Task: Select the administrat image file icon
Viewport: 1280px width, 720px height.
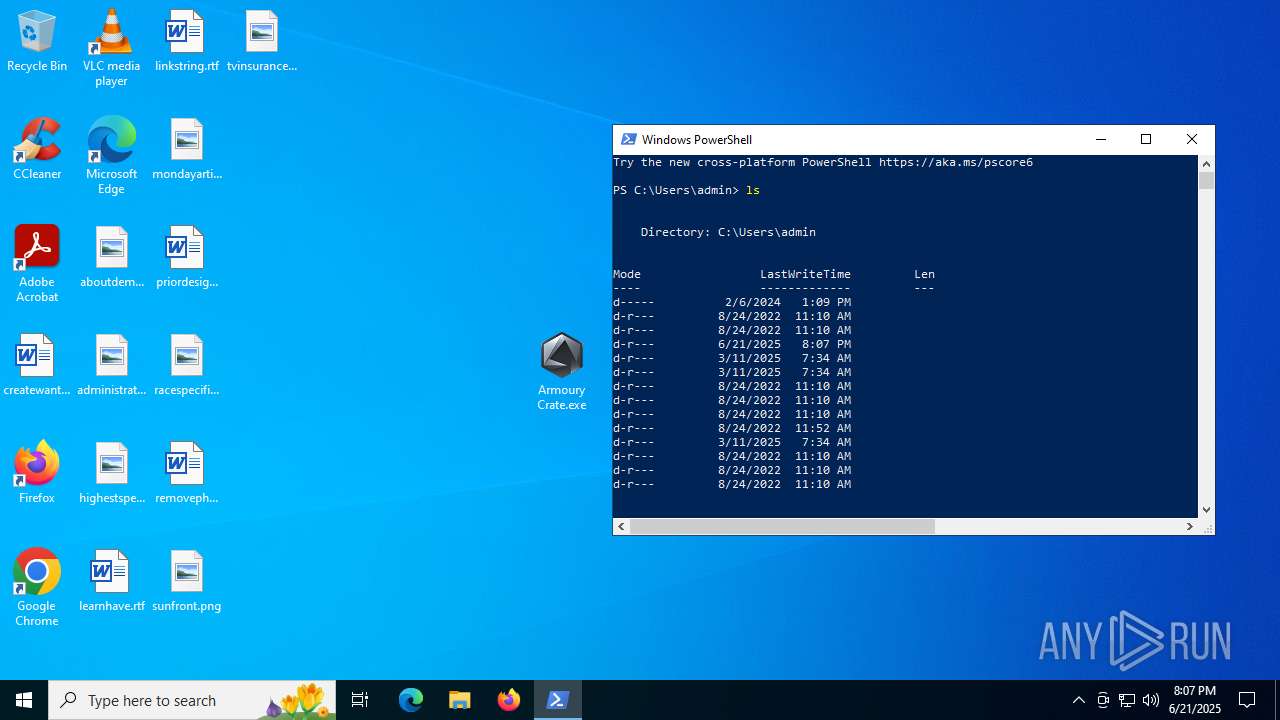Action: pos(112,366)
